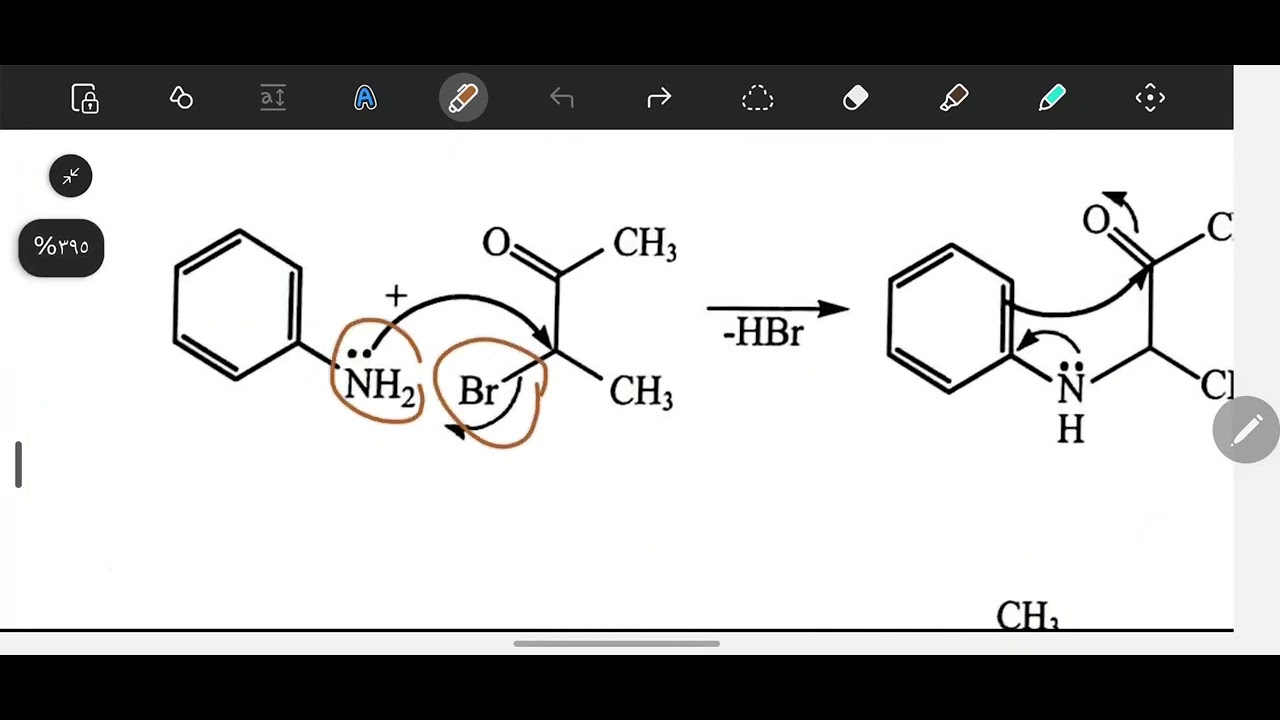This screenshot has height=720, width=1280.
Task: Tap the upper CH3 group in reactant
Action: point(644,244)
